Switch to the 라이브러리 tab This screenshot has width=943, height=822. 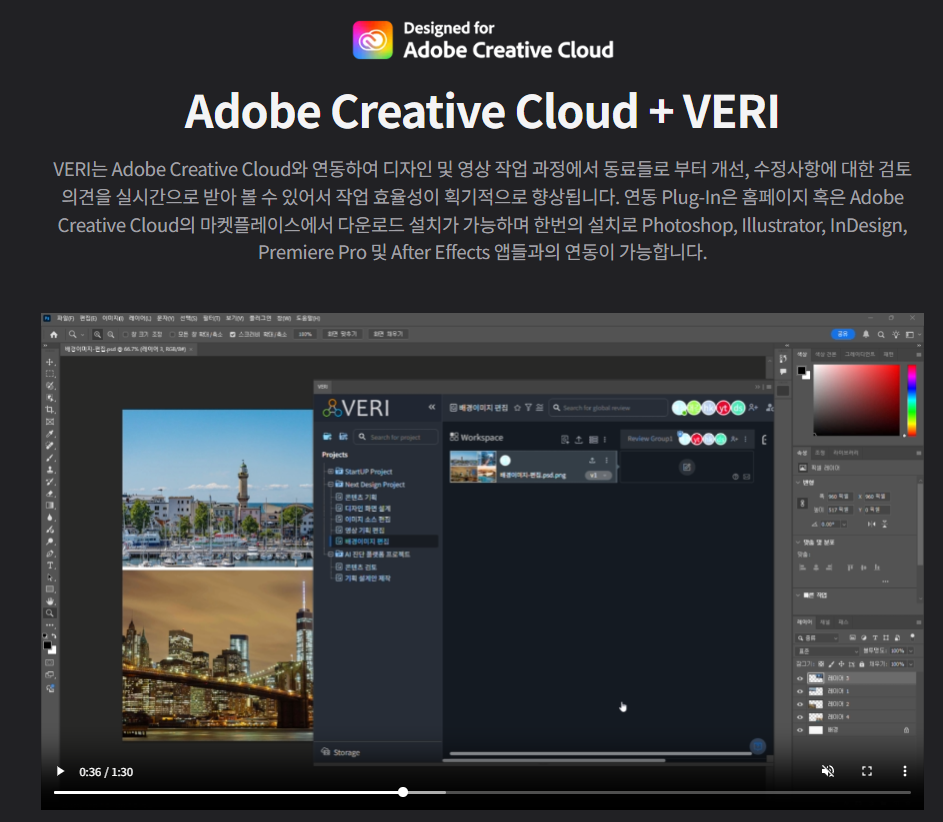846,452
